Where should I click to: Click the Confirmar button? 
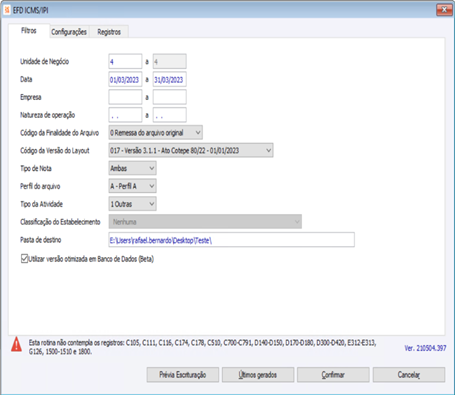(333, 375)
